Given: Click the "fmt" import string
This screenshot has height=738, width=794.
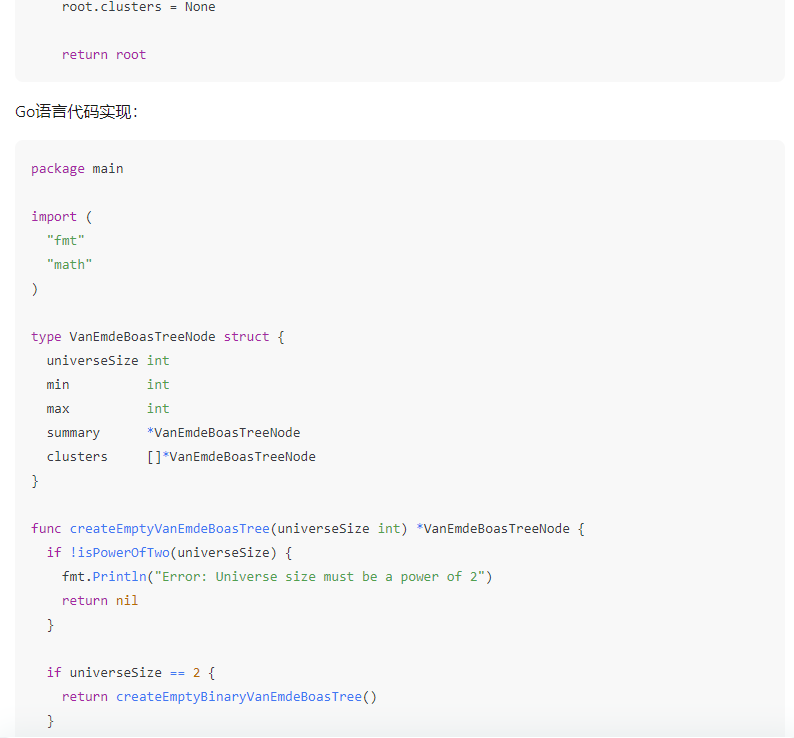Looking at the screenshot, I should (66, 241).
